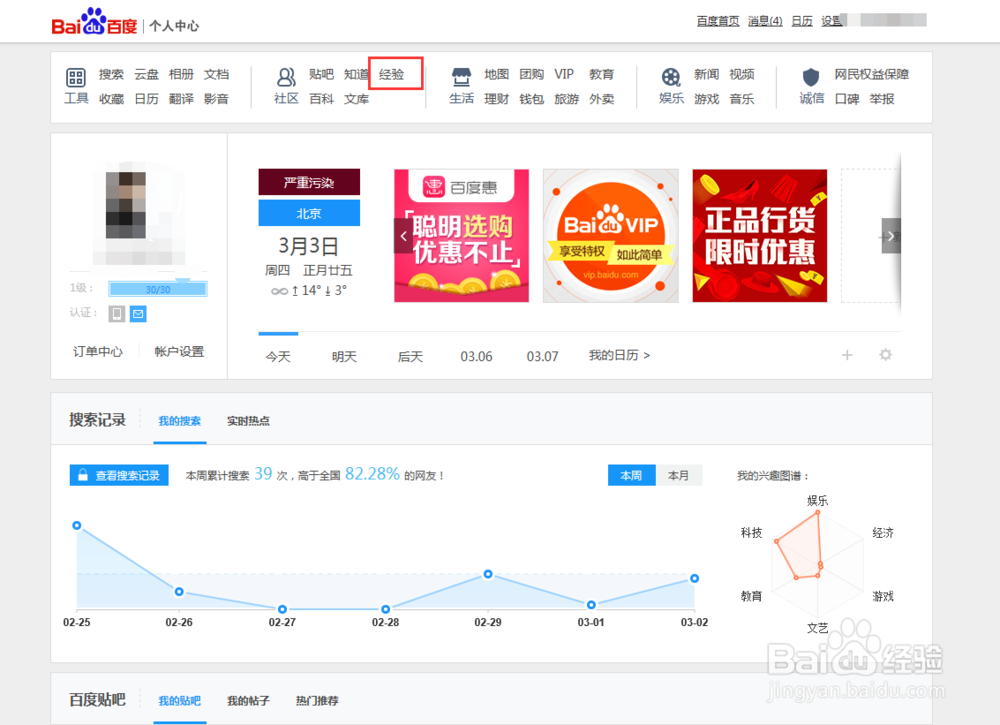The image size is (1000, 725).
Task: Select the 今天 weather tab
Action: (x=278, y=356)
